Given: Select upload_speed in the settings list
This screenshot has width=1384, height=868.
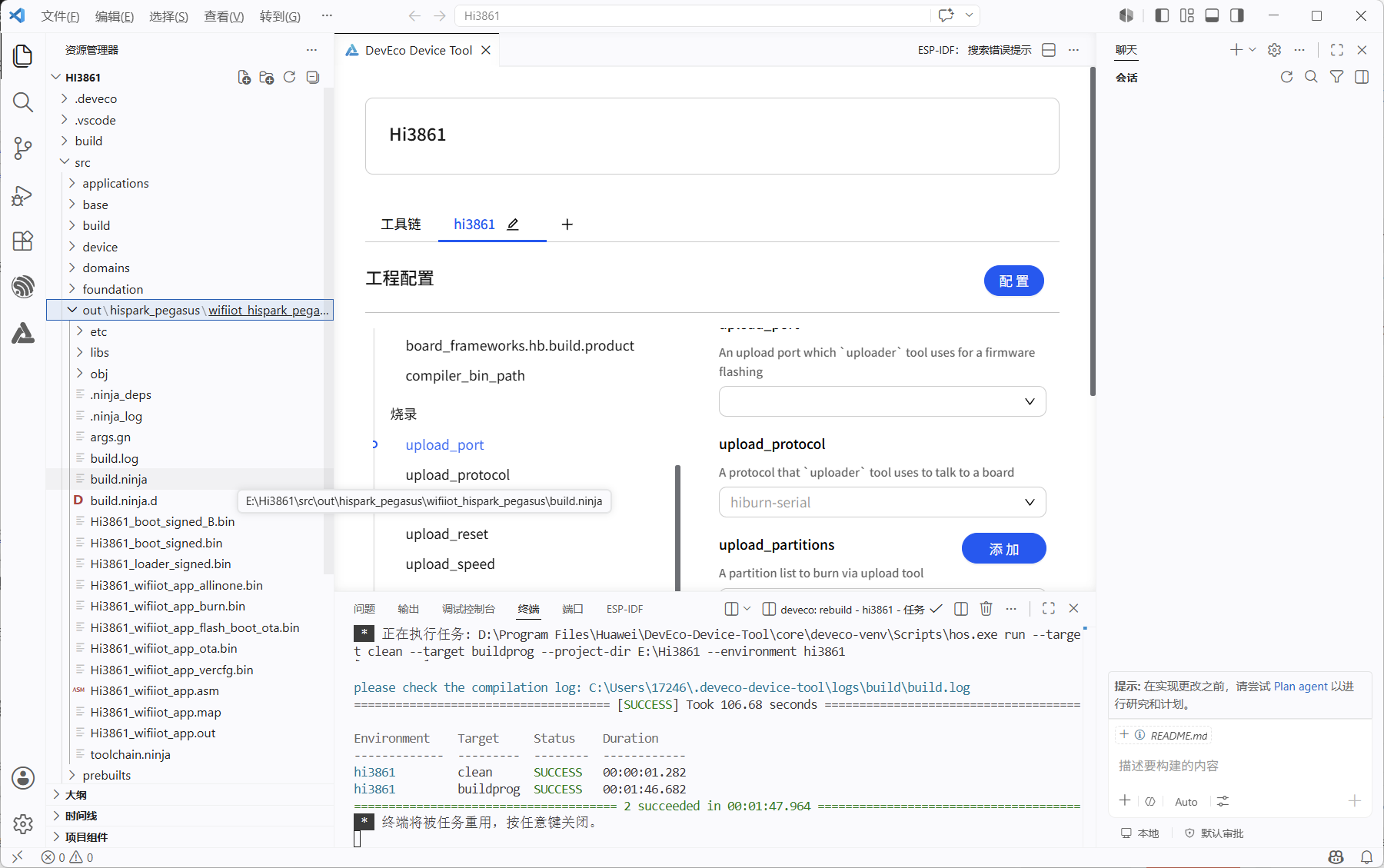Looking at the screenshot, I should coord(450,564).
